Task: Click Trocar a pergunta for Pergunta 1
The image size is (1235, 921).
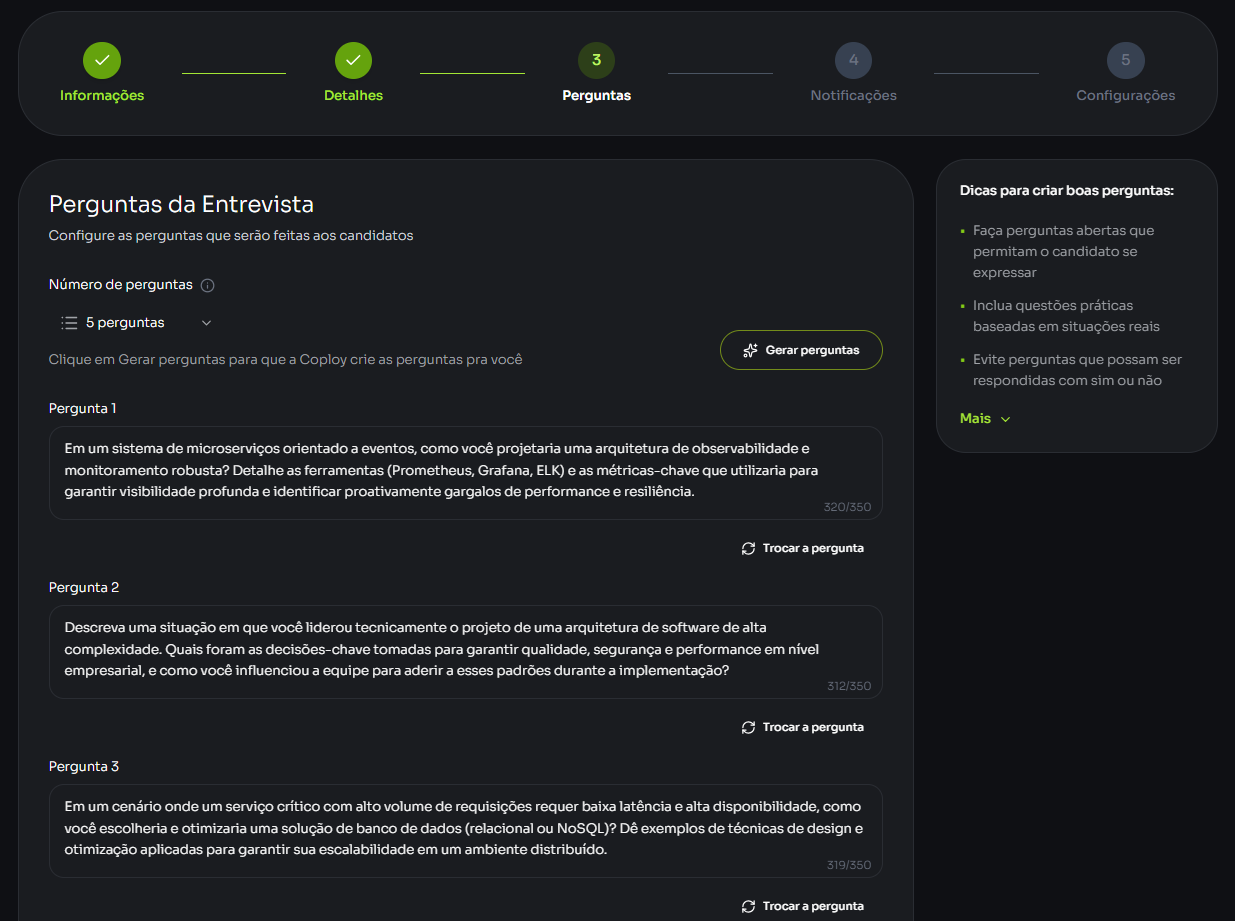Action: [x=802, y=547]
